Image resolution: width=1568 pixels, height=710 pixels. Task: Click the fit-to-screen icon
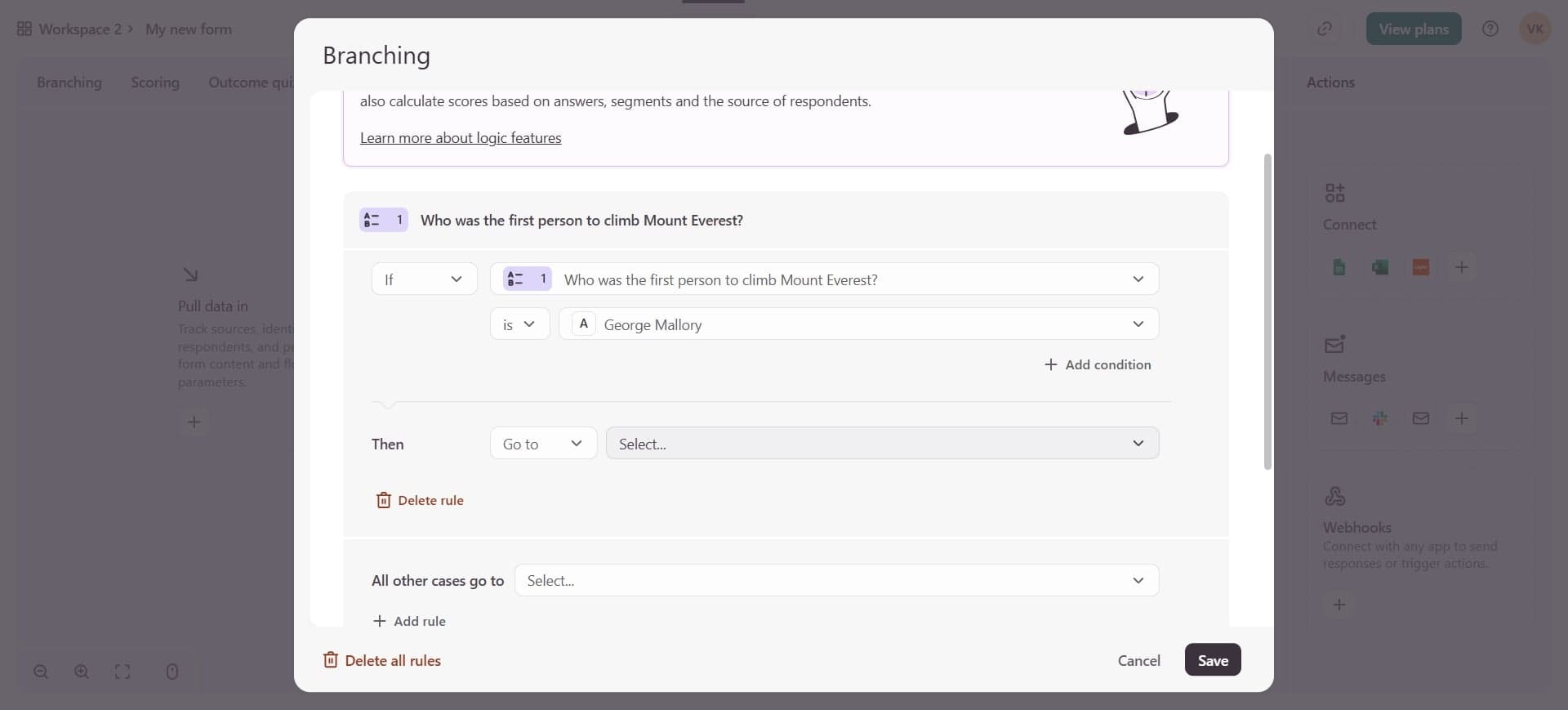coord(122,672)
